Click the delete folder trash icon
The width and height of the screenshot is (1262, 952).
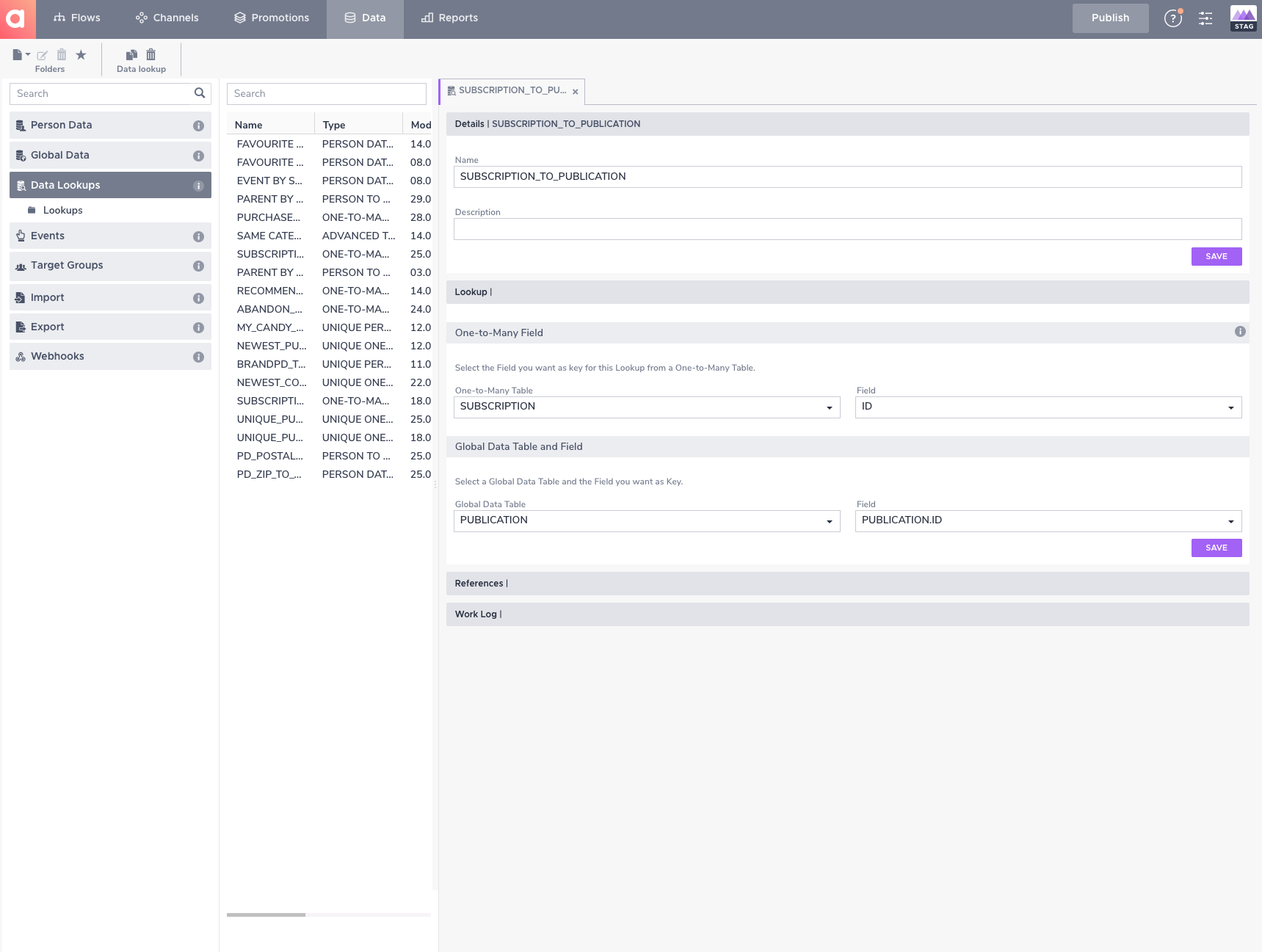tap(62, 54)
